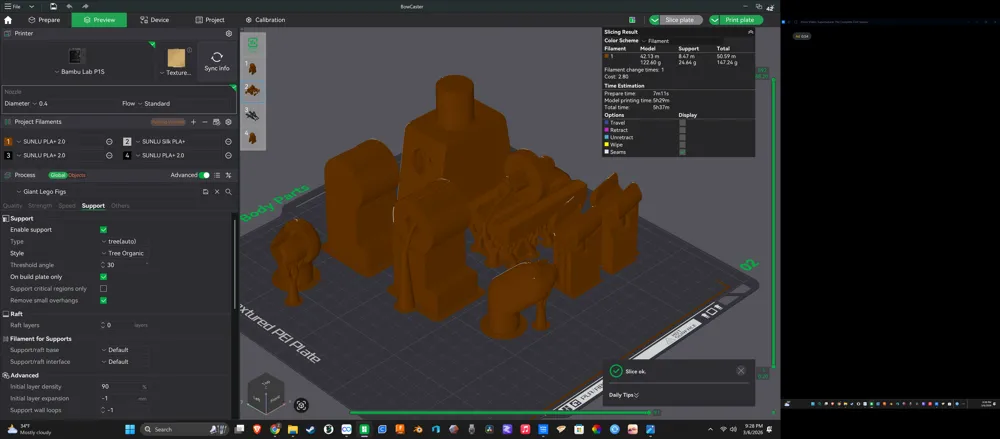Open support Type tree(auto) dropdown
Viewport: 1000px width, 439px height.
(124, 241)
